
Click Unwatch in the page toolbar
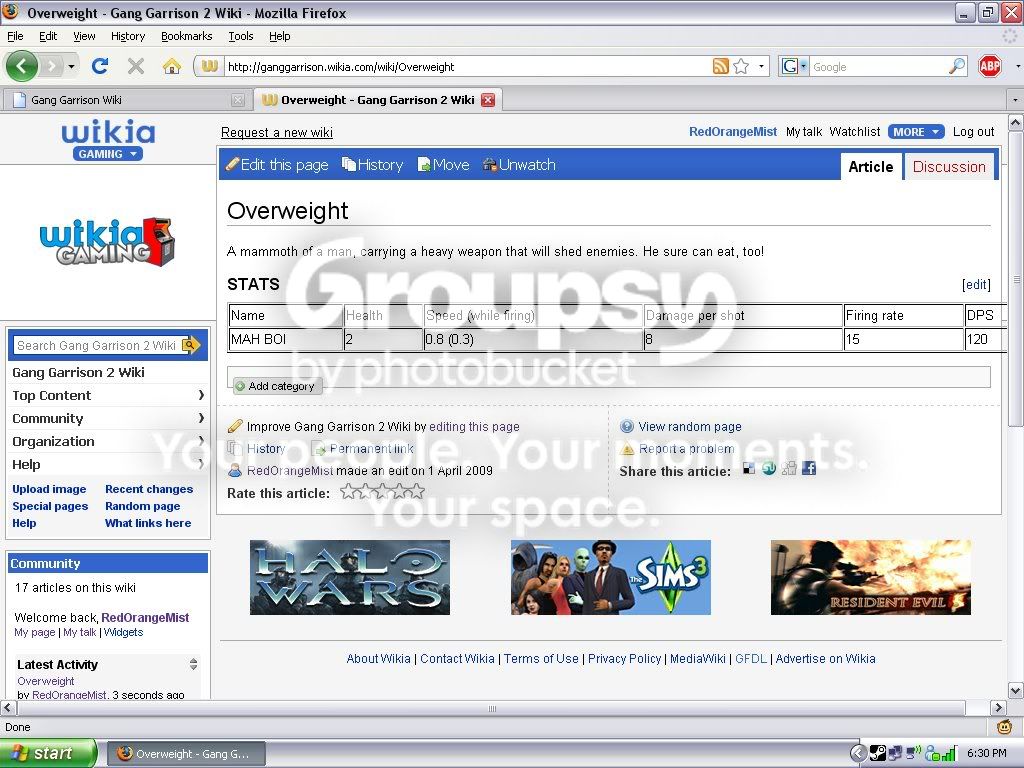click(x=520, y=165)
